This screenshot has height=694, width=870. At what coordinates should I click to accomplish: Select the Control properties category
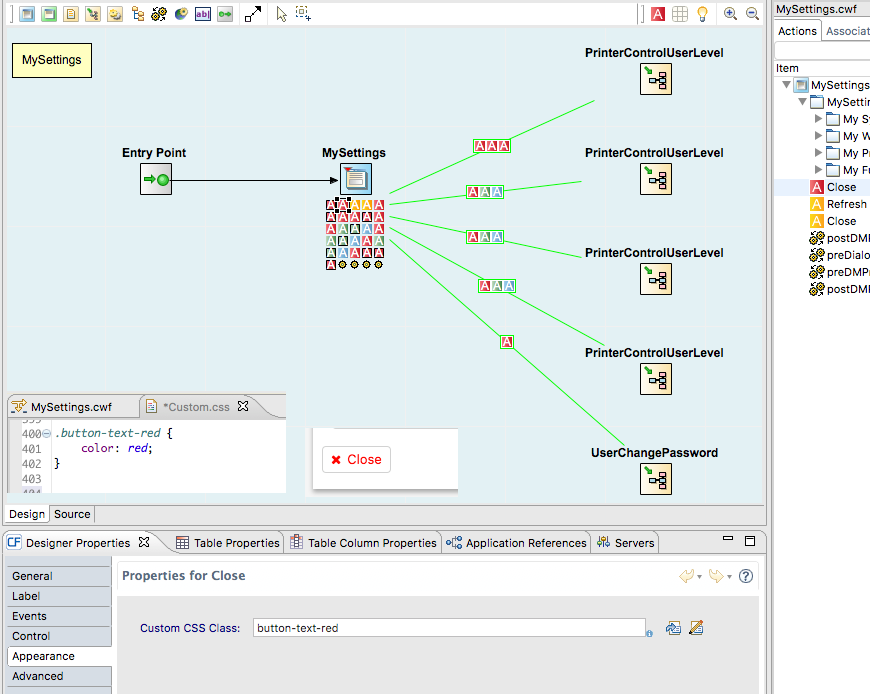tap(59, 636)
